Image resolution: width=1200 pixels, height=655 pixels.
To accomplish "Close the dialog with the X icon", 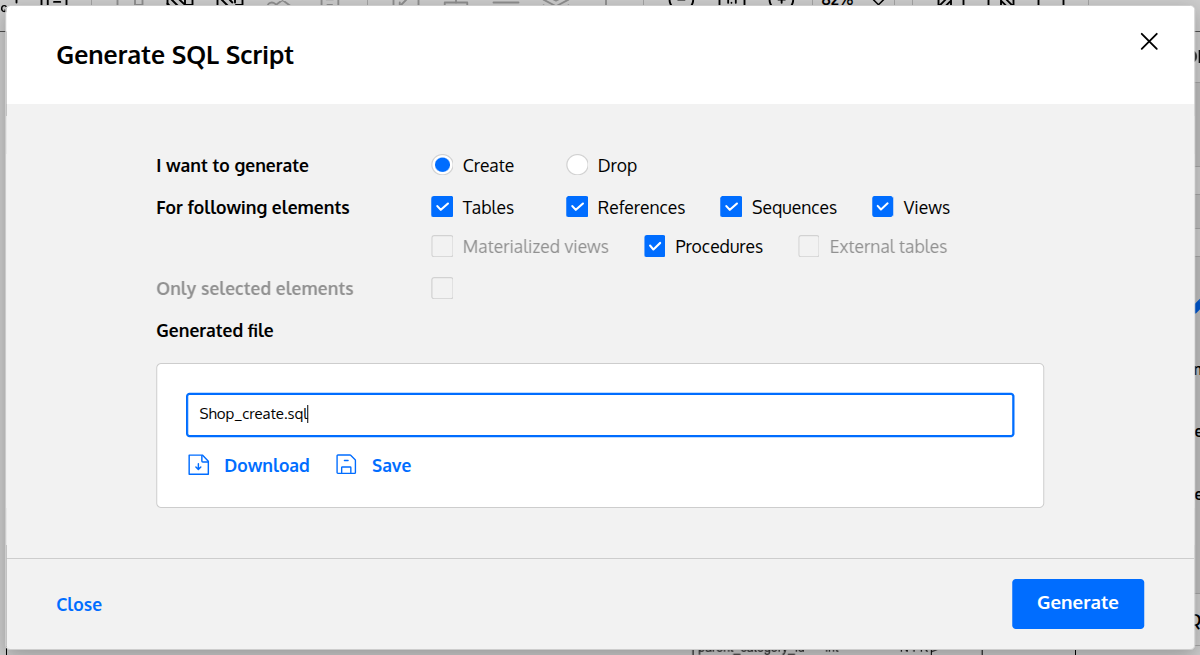I will (x=1149, y=41).
